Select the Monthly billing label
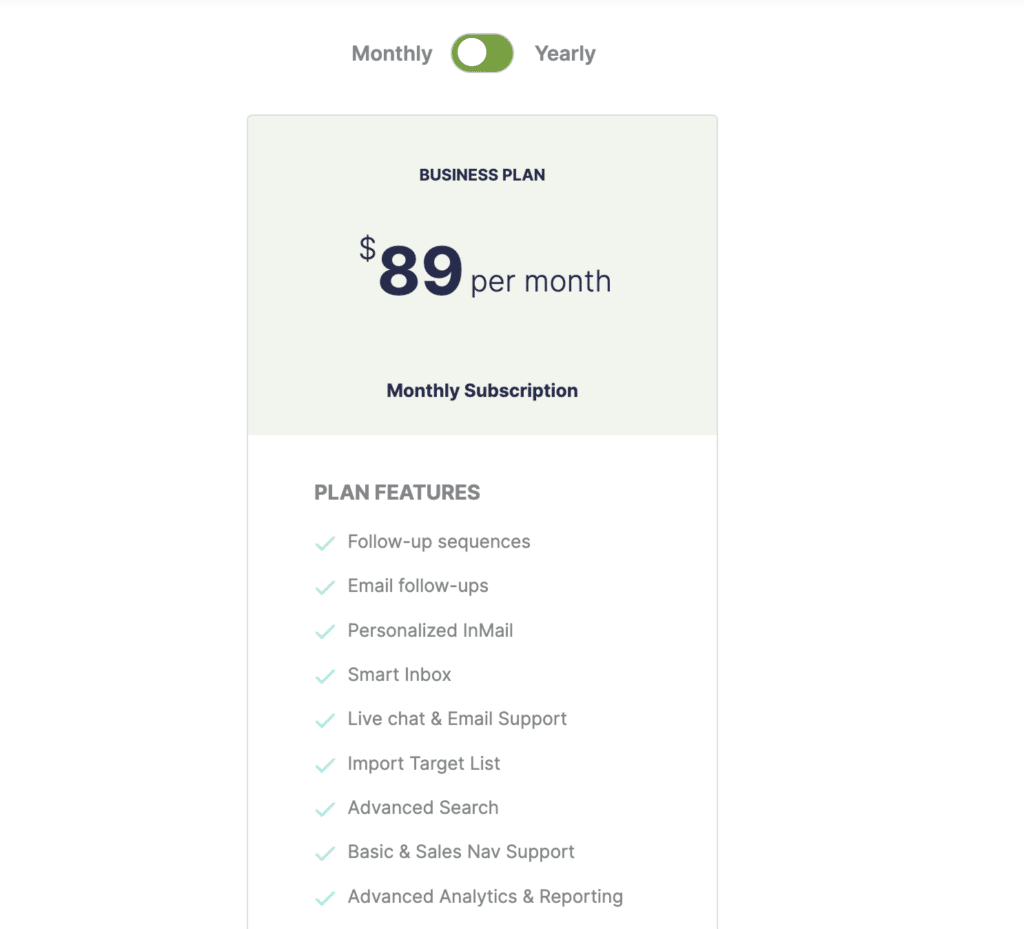 click(x=392, y=54)
